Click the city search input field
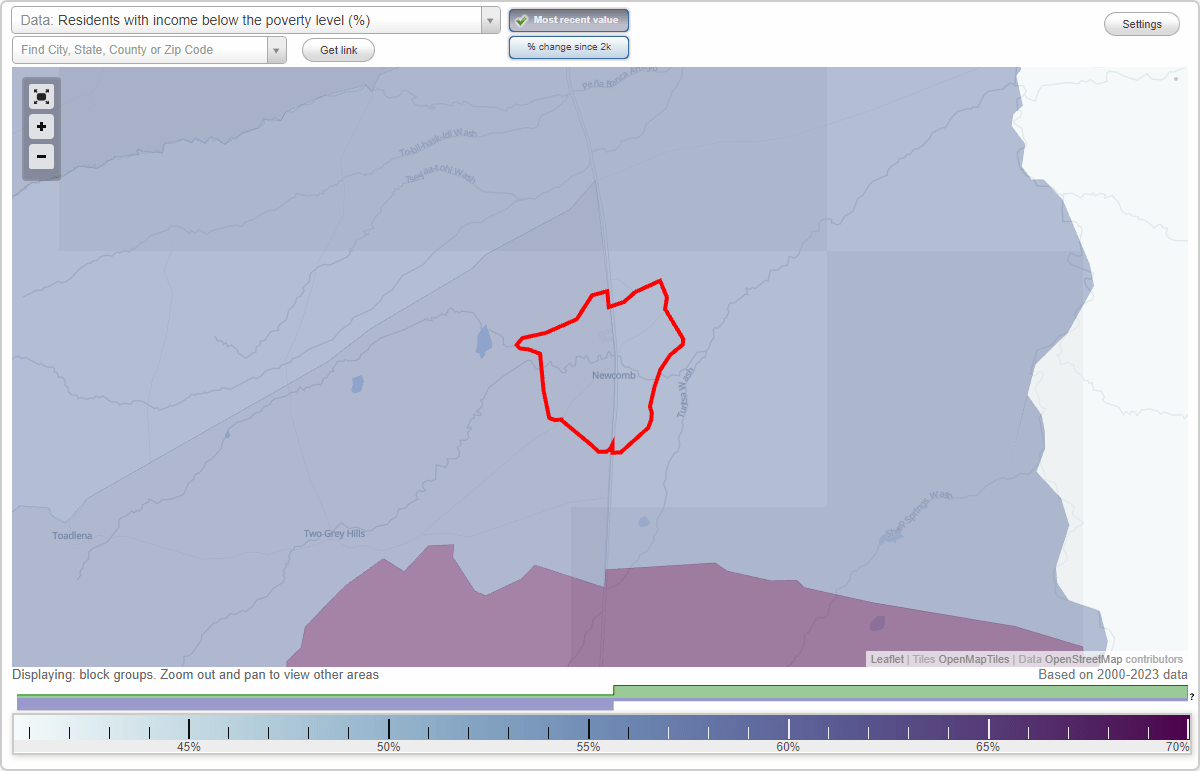1200x771 pixels. coord(140,49)
